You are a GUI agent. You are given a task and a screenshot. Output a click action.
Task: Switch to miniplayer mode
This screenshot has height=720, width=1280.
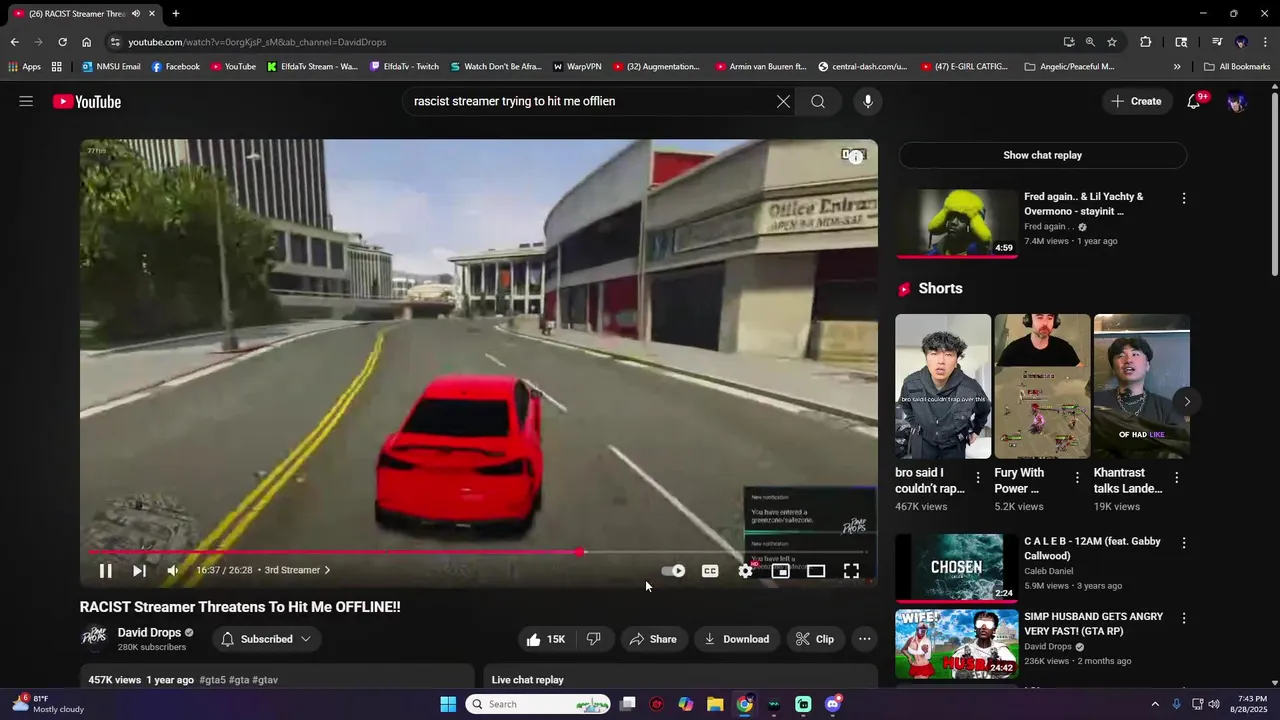[781, 571]
